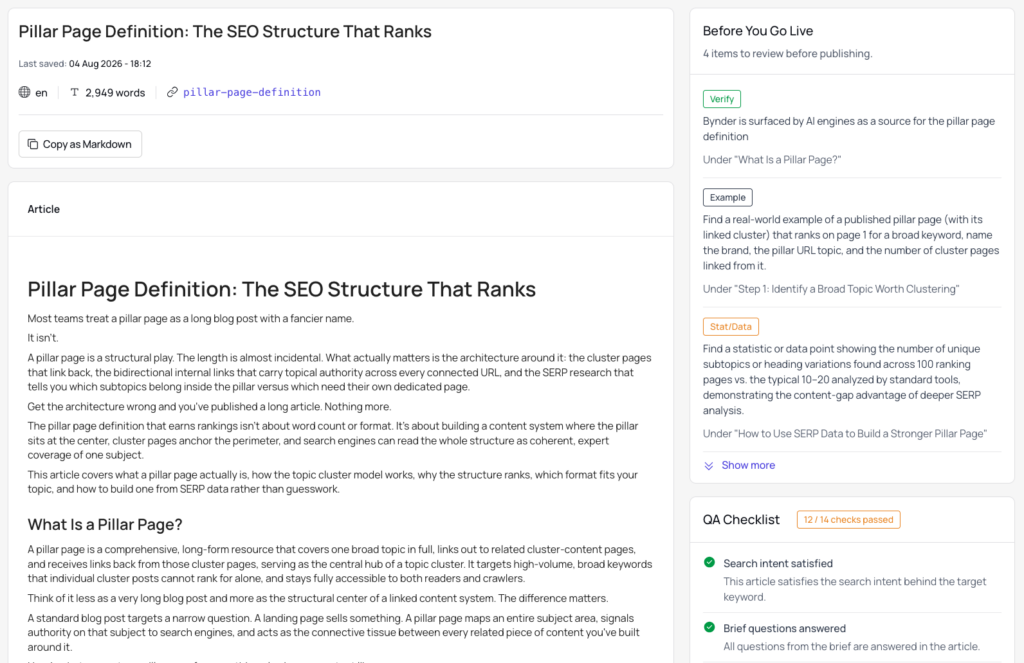The height and width of the screenshot is (663, 1024).
Task: Open the Article section tab
Action: (x=44, y=209)
